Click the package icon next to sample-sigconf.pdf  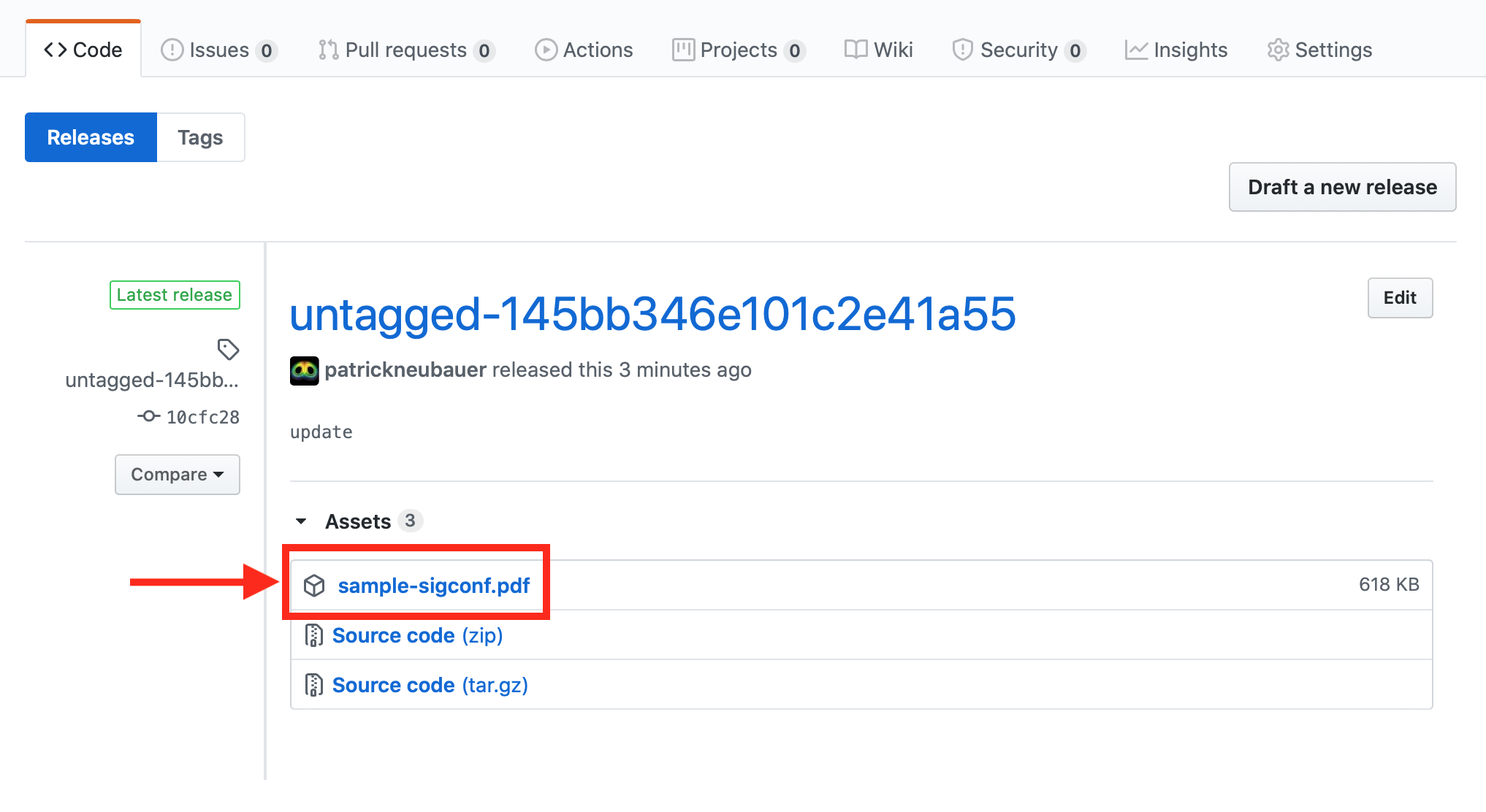(314, 586)
